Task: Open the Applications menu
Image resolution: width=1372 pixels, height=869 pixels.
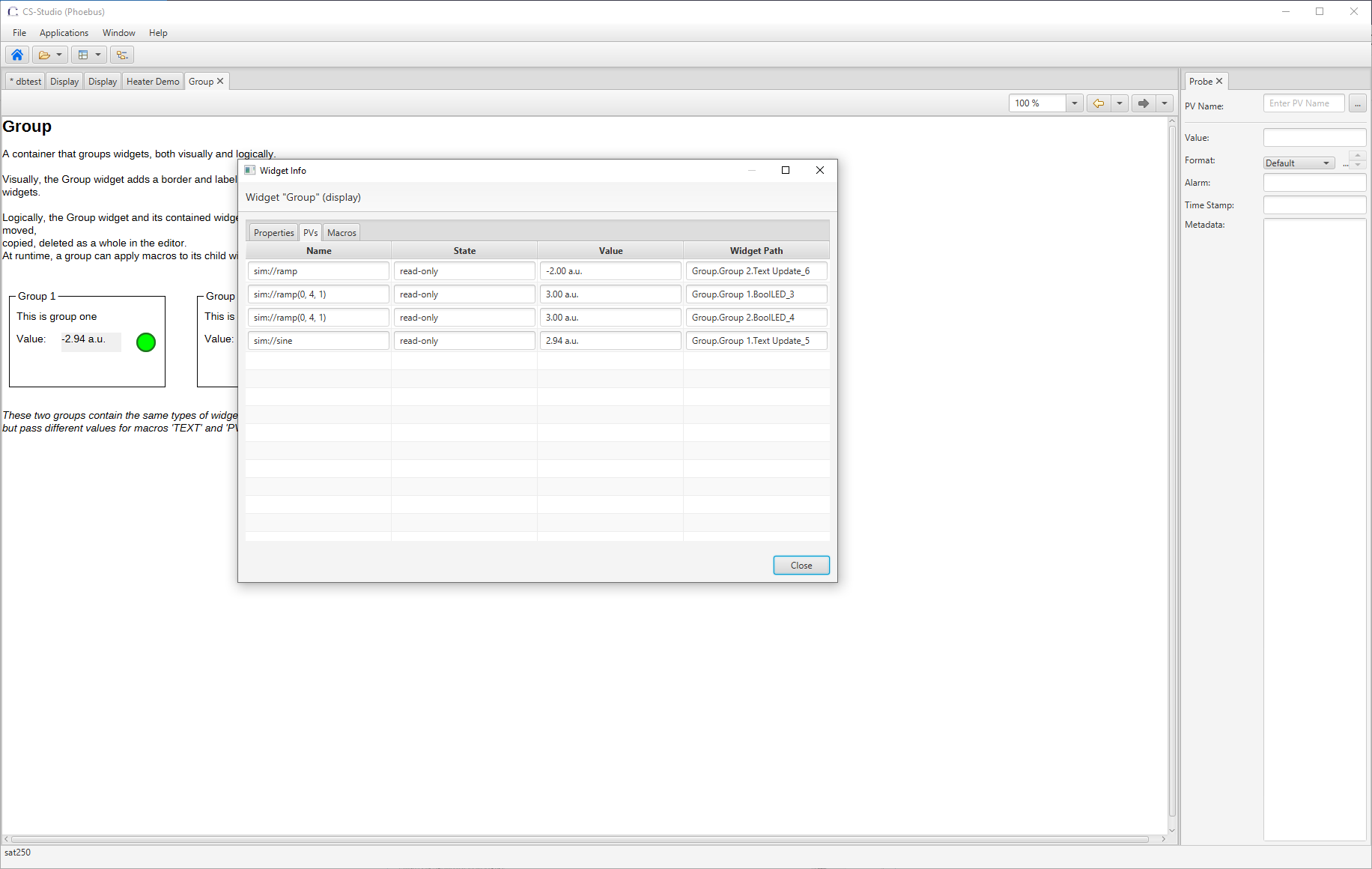Action: coord(64,32)
